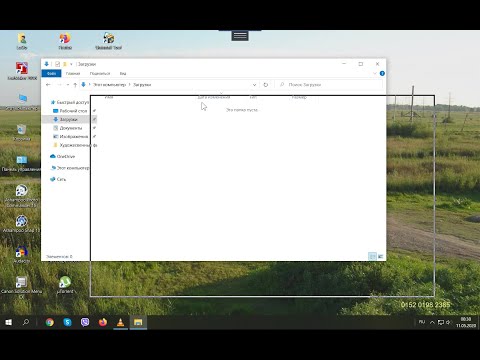
Task: Open the Поделиться ribbon tab
Action: click(100, 73)
